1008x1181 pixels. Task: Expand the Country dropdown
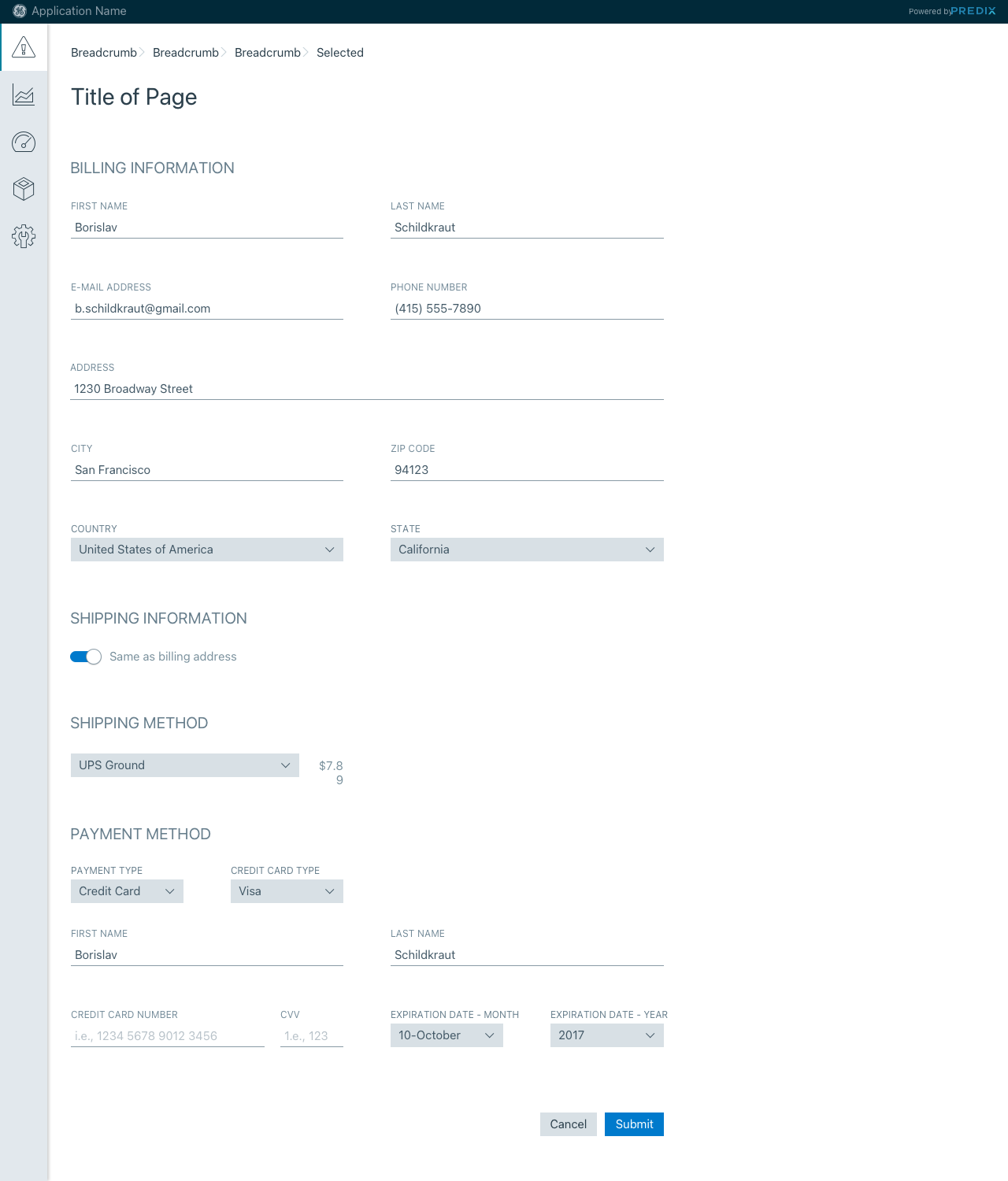[207, 550]
